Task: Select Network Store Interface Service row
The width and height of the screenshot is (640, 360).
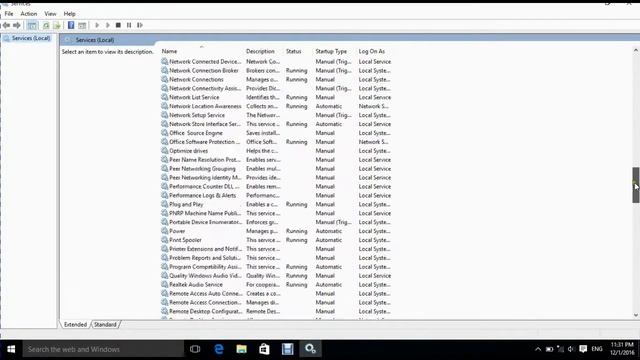Action: pyautogui.click(x=276, y=124)
